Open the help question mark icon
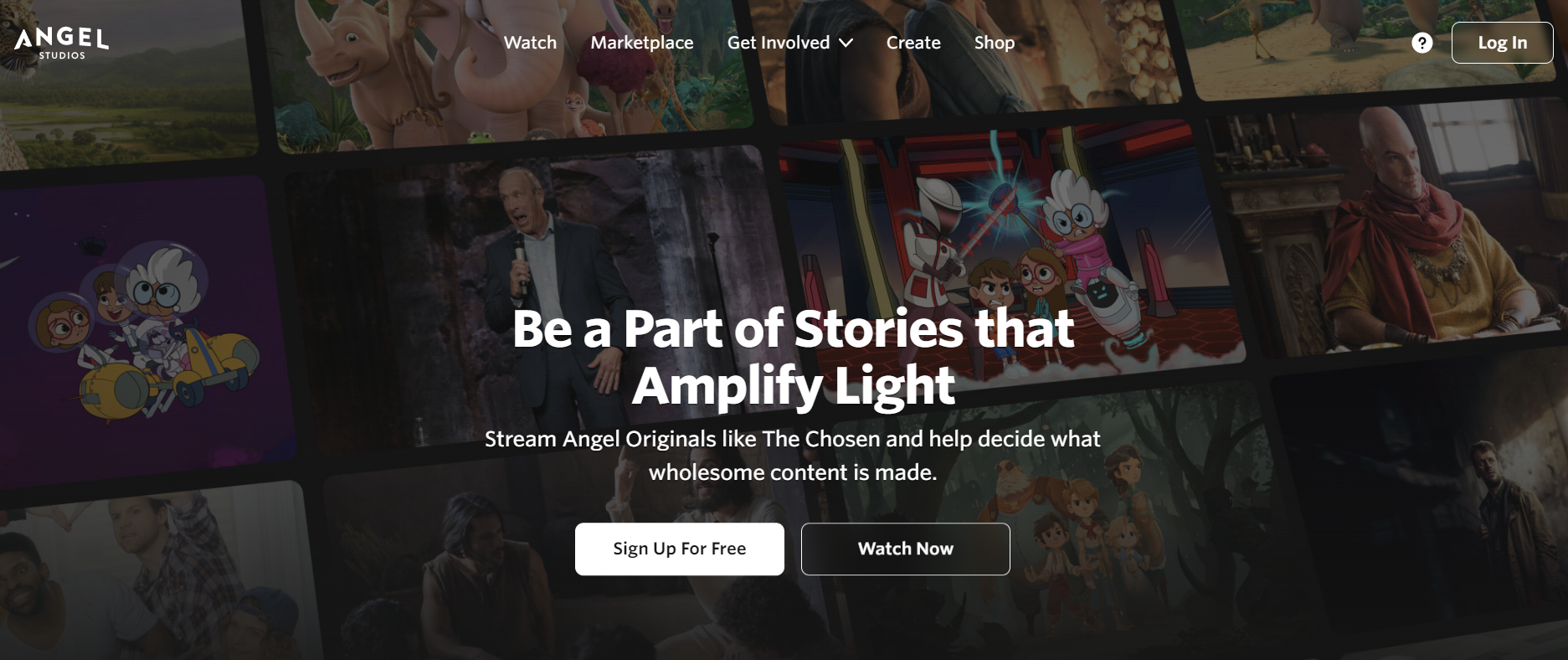Screen dimensions: 1568x660 tap(1421, 43)
